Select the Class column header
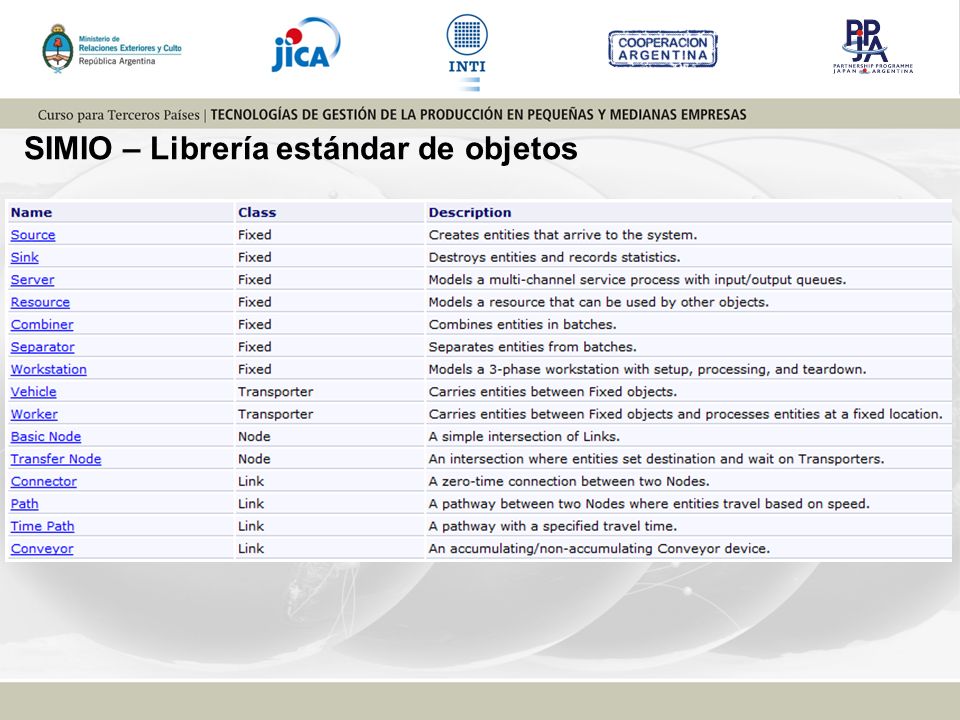960x720 pixels. (x=257, y=212)
